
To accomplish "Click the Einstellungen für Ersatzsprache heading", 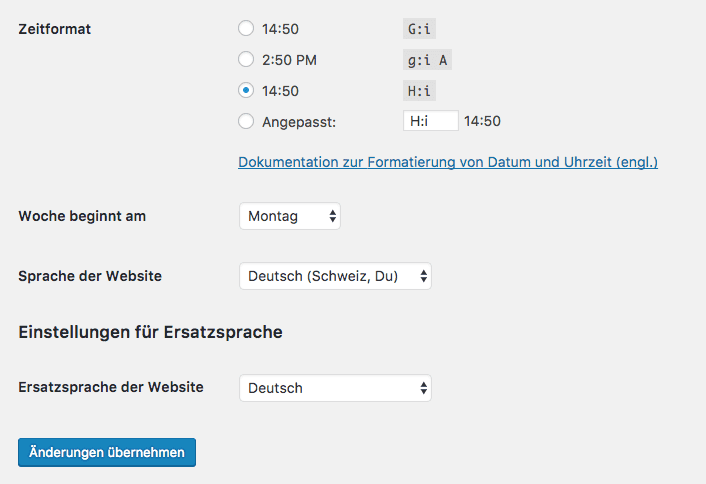I will pos(150,332).
